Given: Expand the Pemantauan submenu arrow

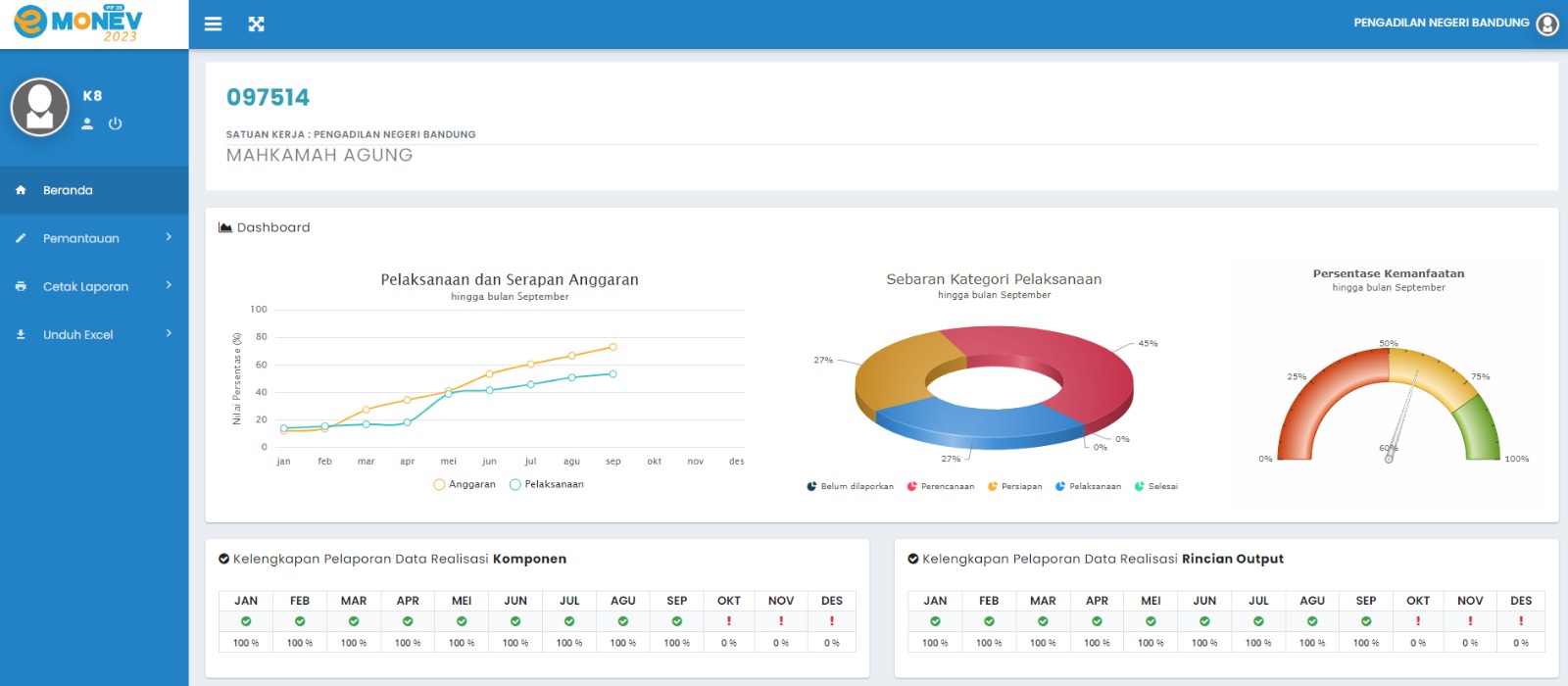Looking at the screenshot, I should click(169, 237).
